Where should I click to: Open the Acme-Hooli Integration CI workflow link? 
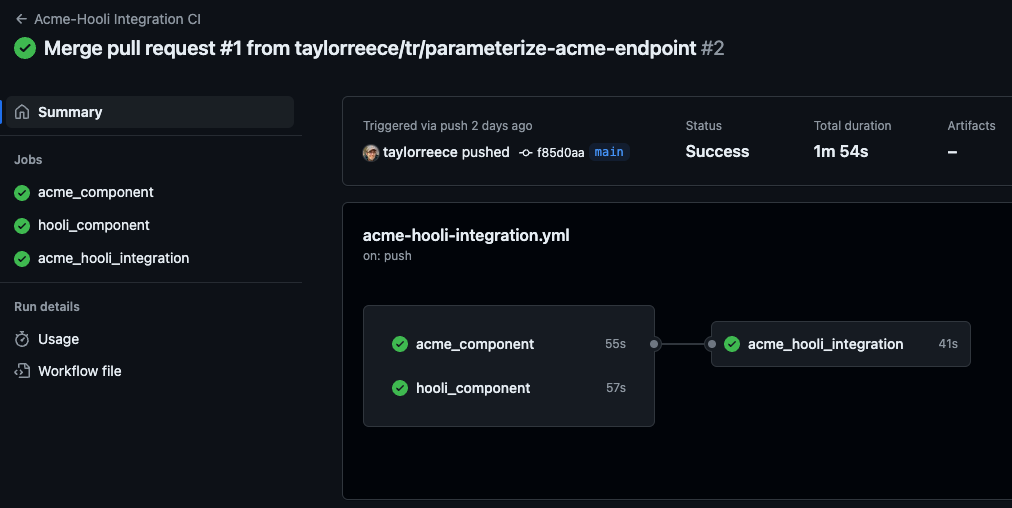pos(117,19)
